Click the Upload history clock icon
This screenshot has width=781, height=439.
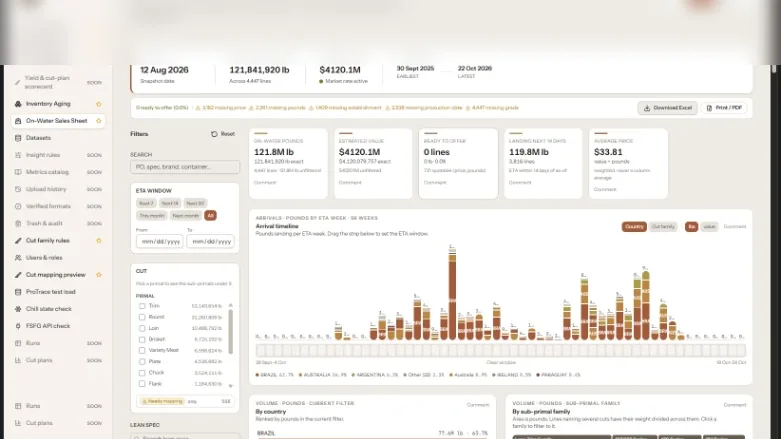[18, 189]
